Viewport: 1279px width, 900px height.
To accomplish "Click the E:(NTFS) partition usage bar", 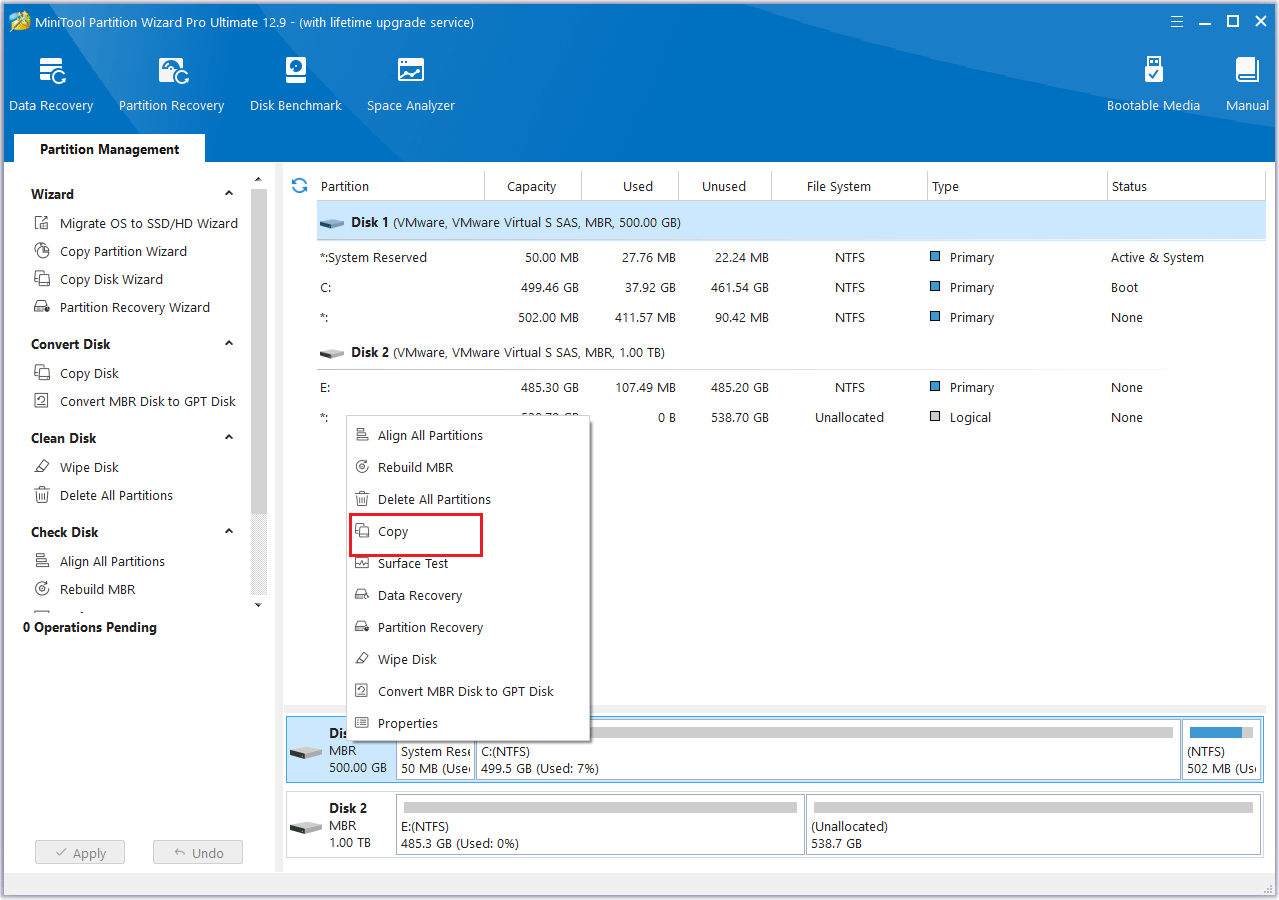I will [600, 807].
